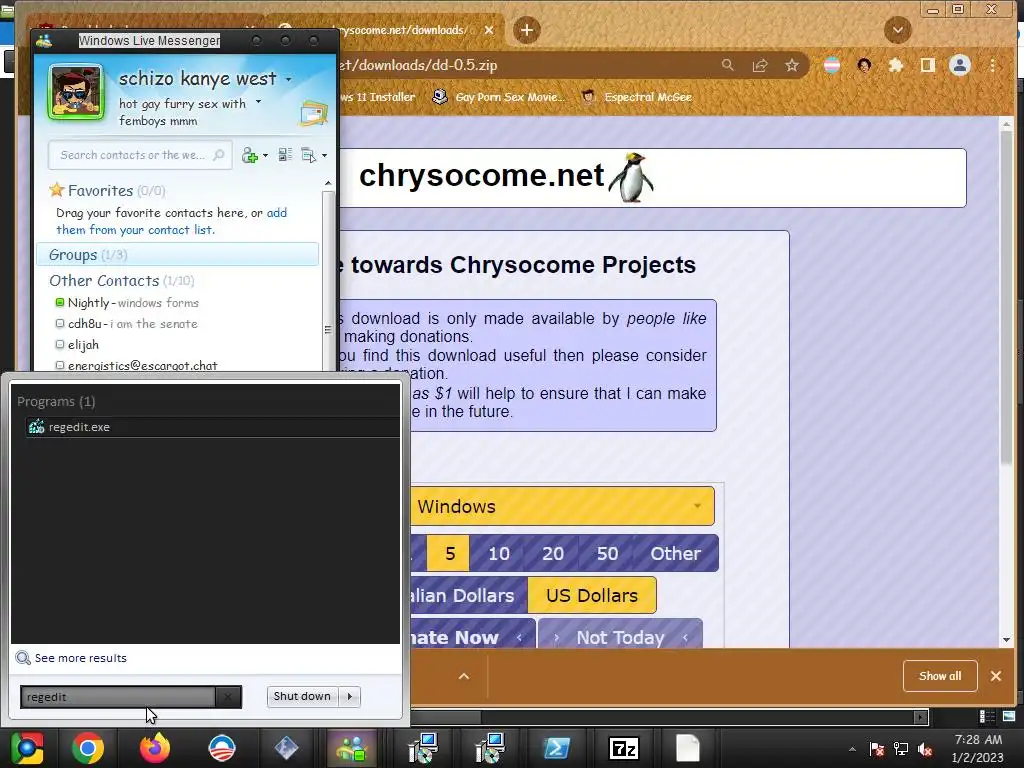This screenshot has width=1024, height=768.
Task: Open Chrome three-dot menu
Action: [993, 65]
